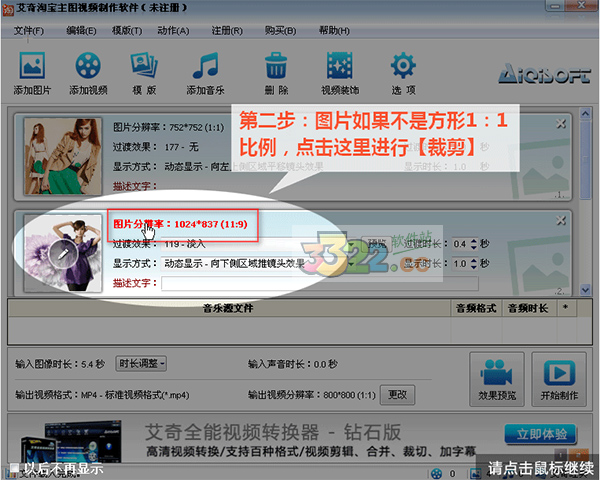Viewport: 600px width, 480px height.
Task: Open the 选项 gear settings icon
Action: click(403, 66)
